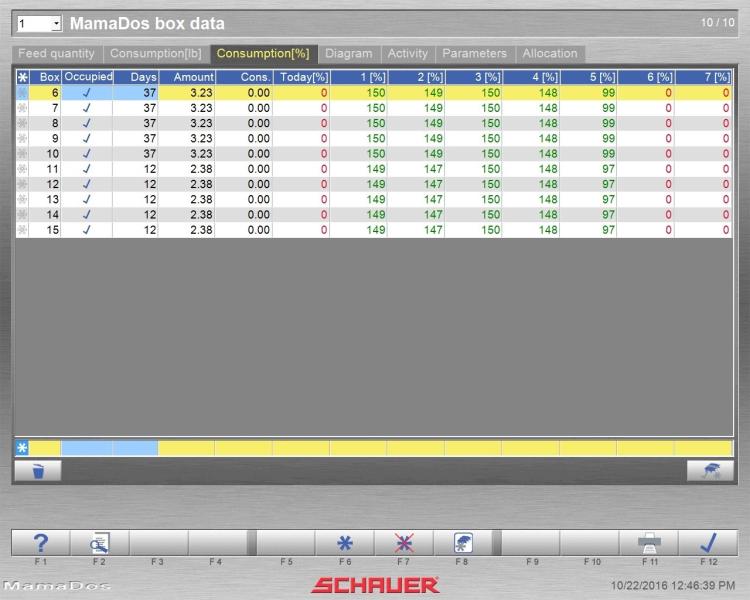The image size is (750, 600).
Task: Click the trash bin delete icon
Action: [38, 470]
